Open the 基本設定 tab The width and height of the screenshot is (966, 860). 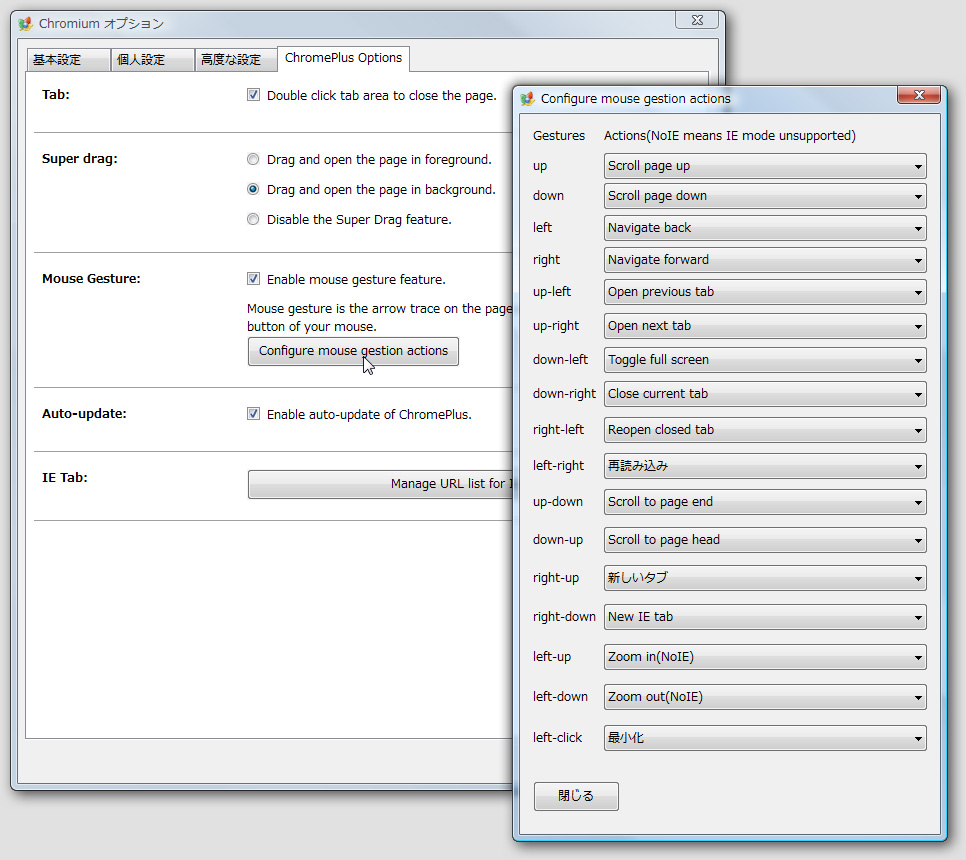(x=68, y=60)
